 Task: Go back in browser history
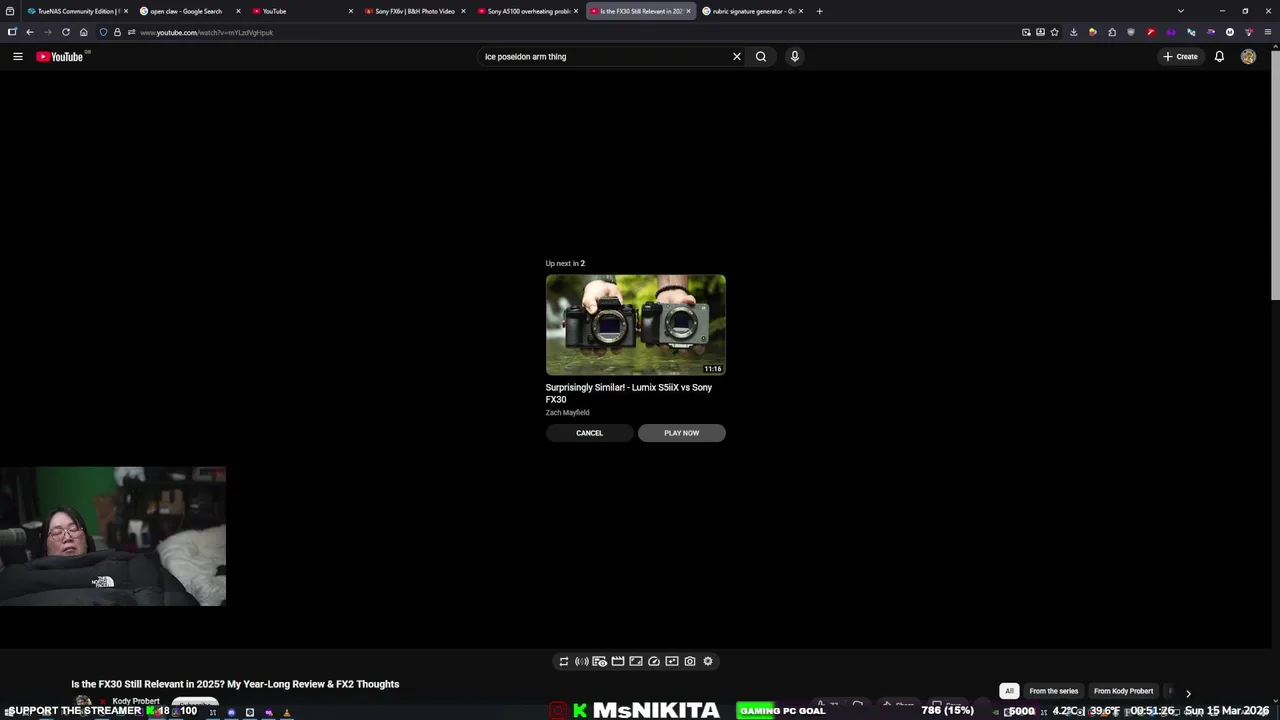coord(29,32)
